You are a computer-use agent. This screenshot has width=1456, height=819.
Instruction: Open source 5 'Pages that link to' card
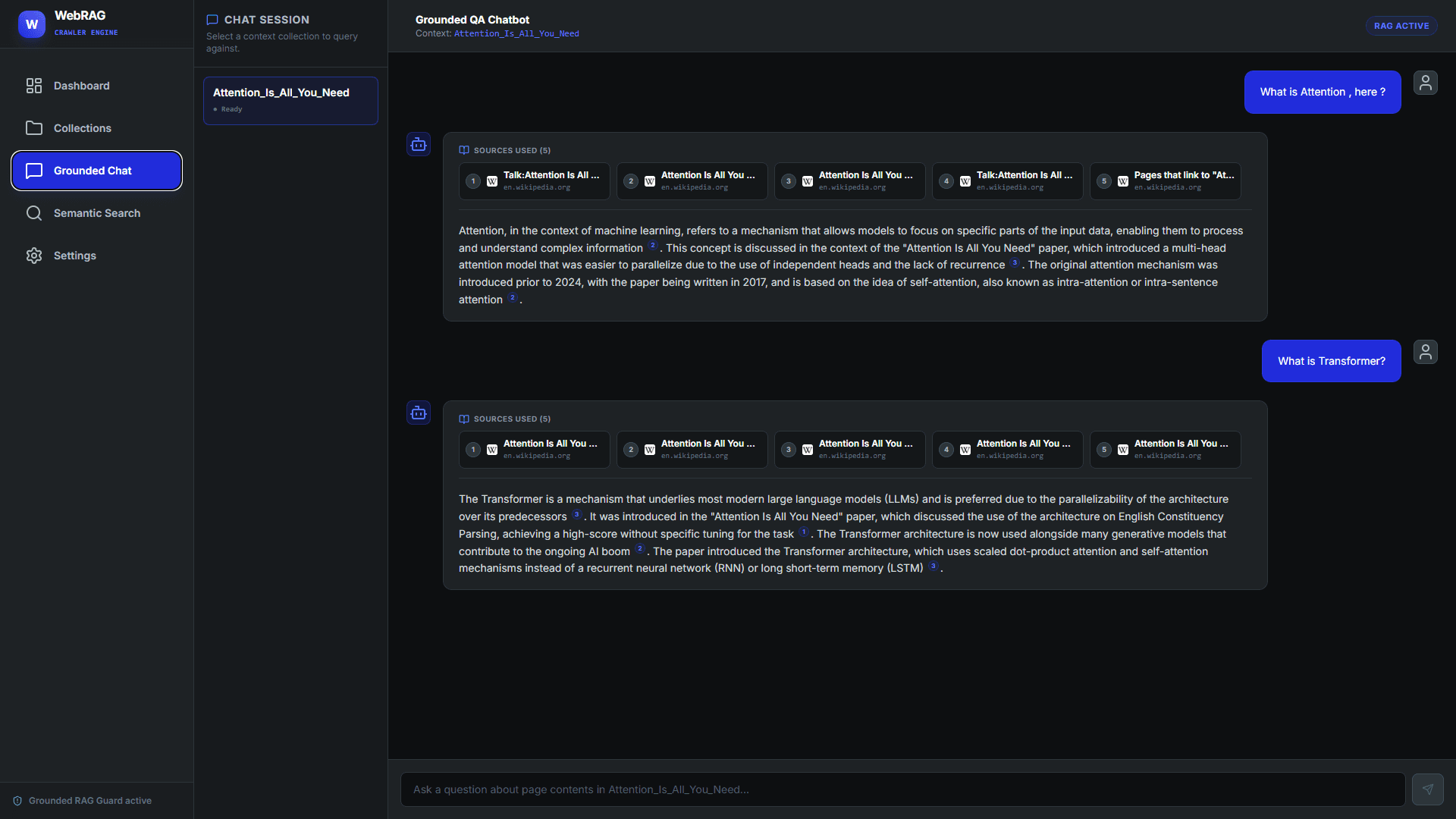(1166, 181)
